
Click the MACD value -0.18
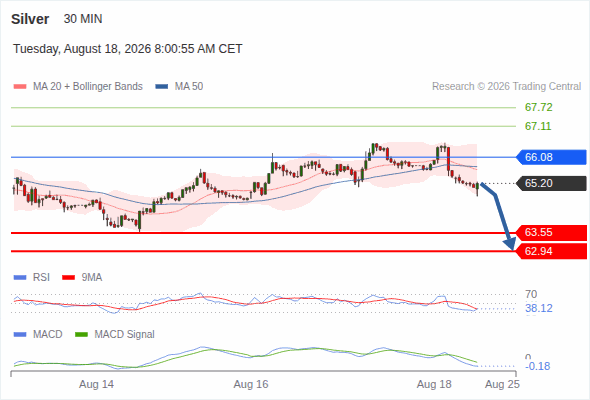tap(537, 367)
